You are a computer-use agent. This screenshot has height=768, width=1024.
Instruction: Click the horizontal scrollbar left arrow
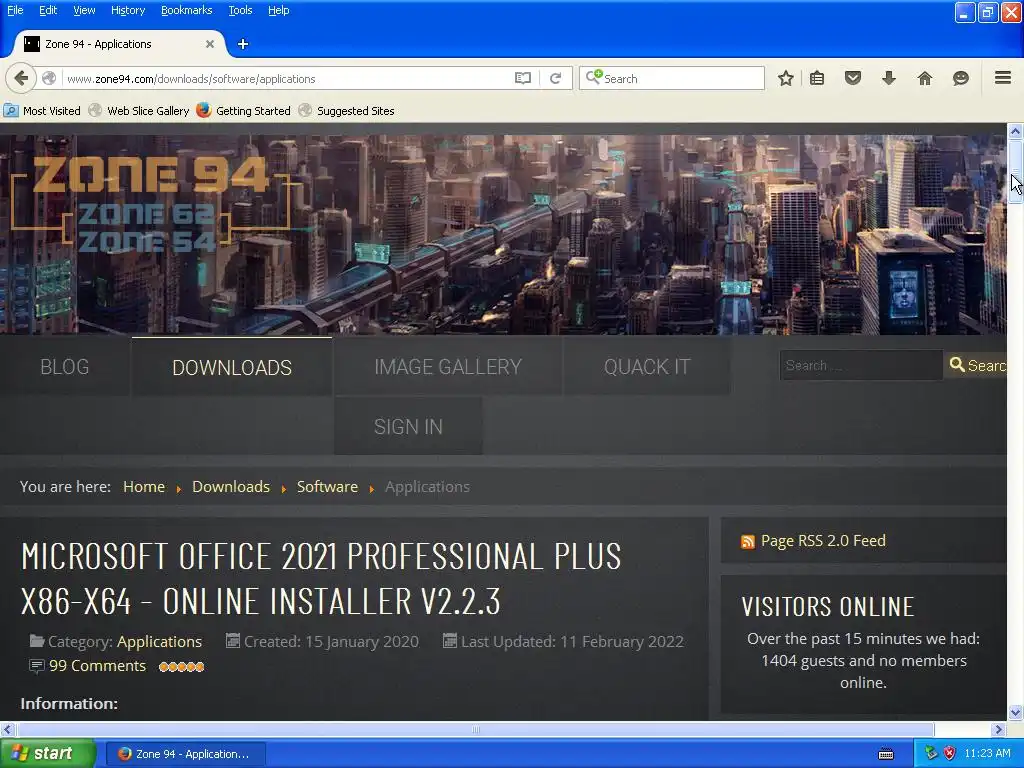click(x=8, y=729)
